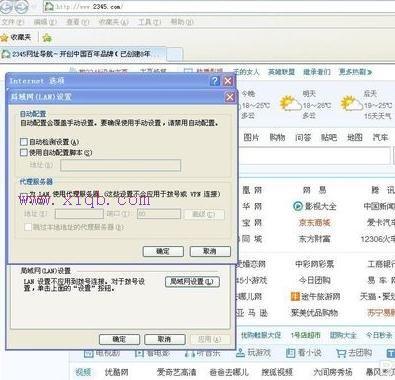Open the 爸爸去哪儿 link

coord(229,372)
